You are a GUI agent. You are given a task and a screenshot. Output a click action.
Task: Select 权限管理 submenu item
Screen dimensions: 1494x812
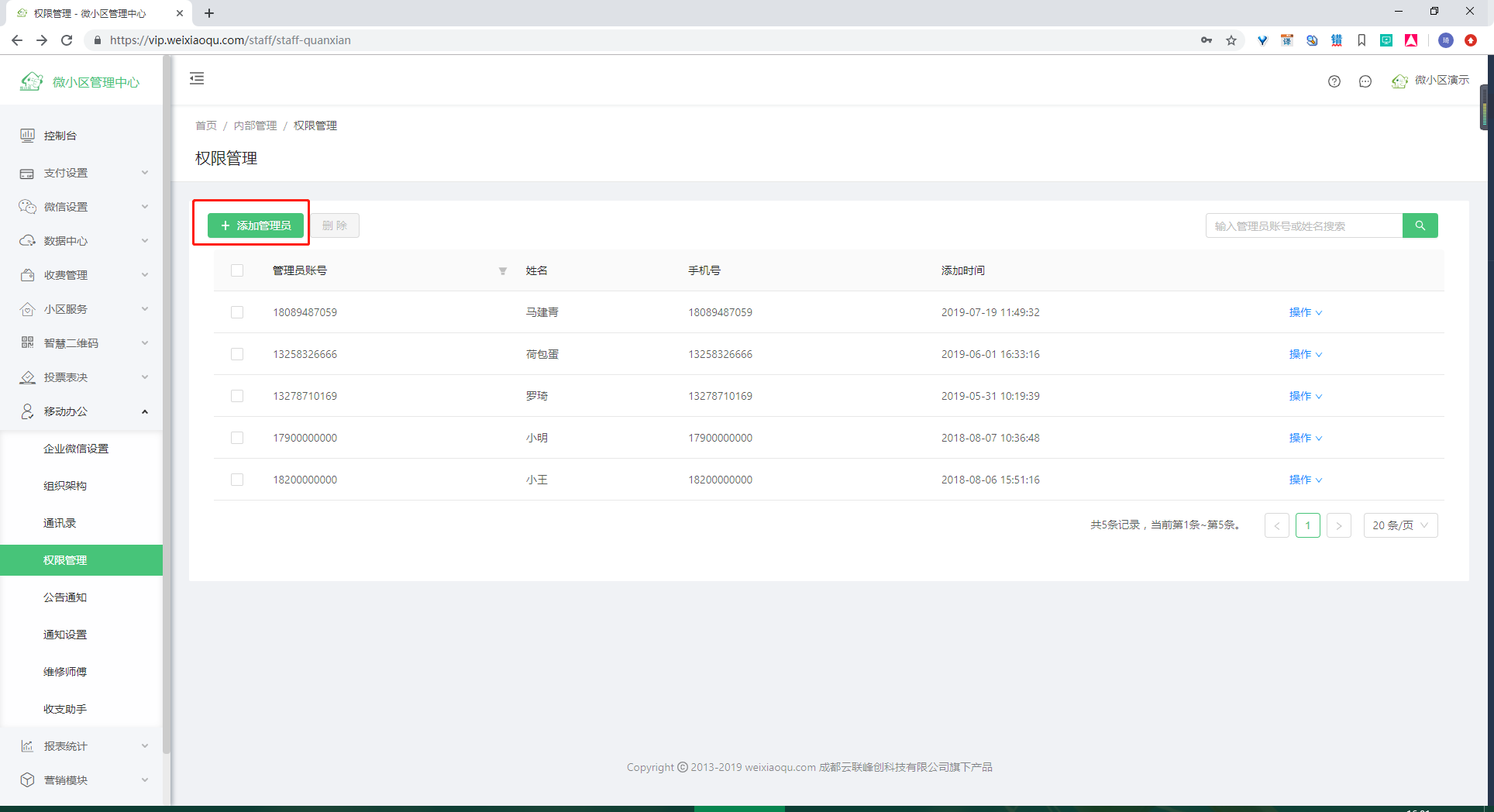coord(81,560)
